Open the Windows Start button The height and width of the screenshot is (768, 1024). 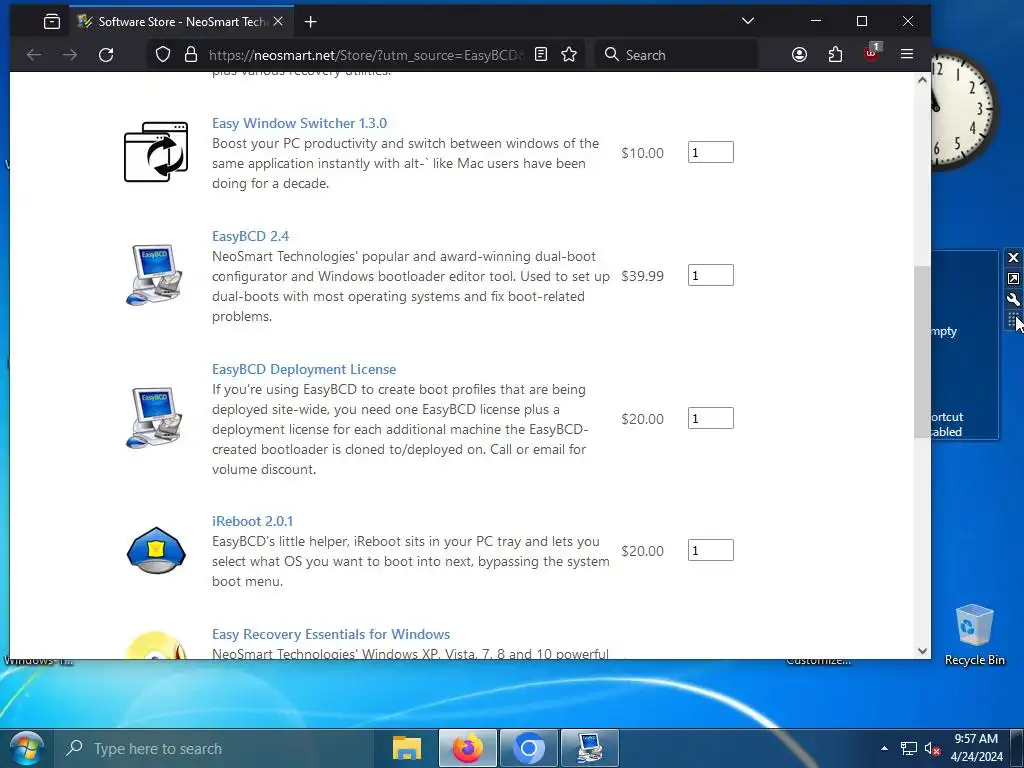pos(26,748)
